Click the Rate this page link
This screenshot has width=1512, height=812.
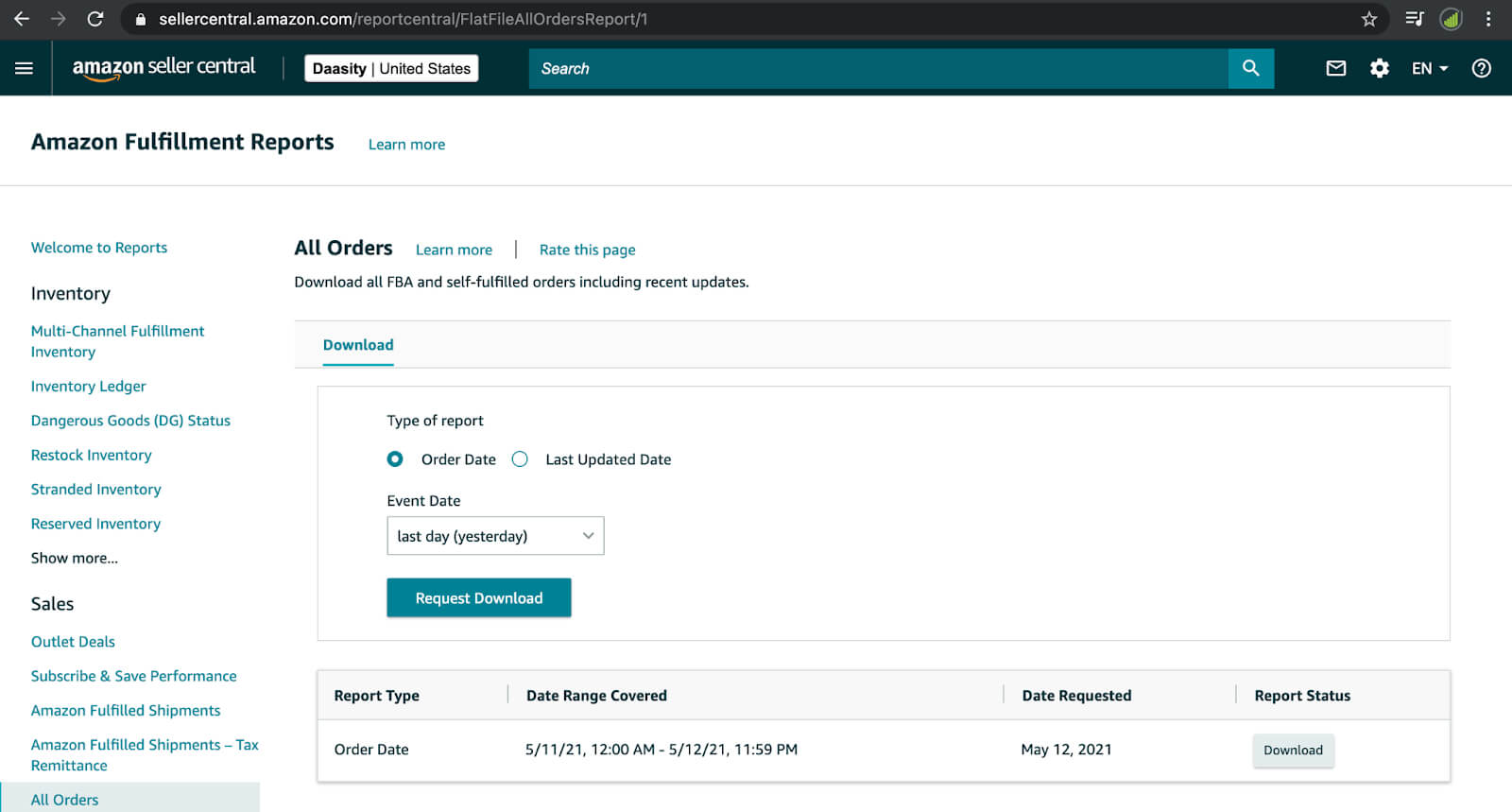tap(588, 250)
